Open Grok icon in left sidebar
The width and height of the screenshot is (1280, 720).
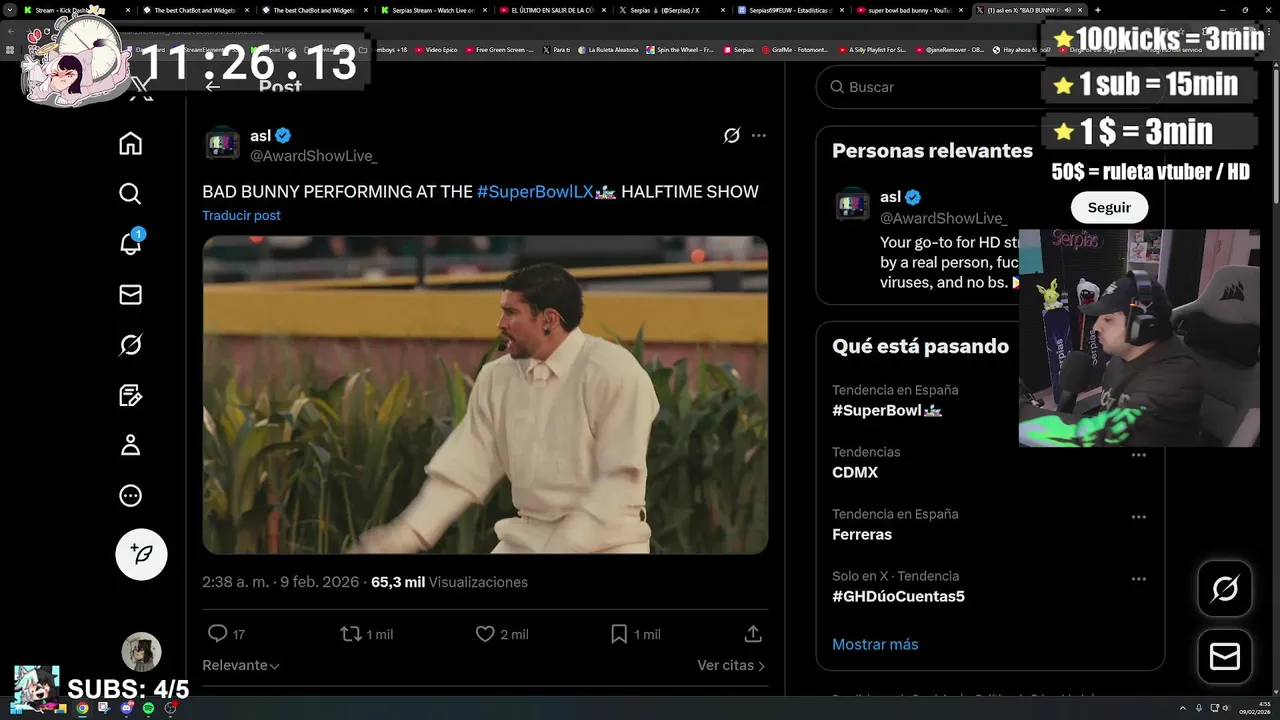[130, 345]
